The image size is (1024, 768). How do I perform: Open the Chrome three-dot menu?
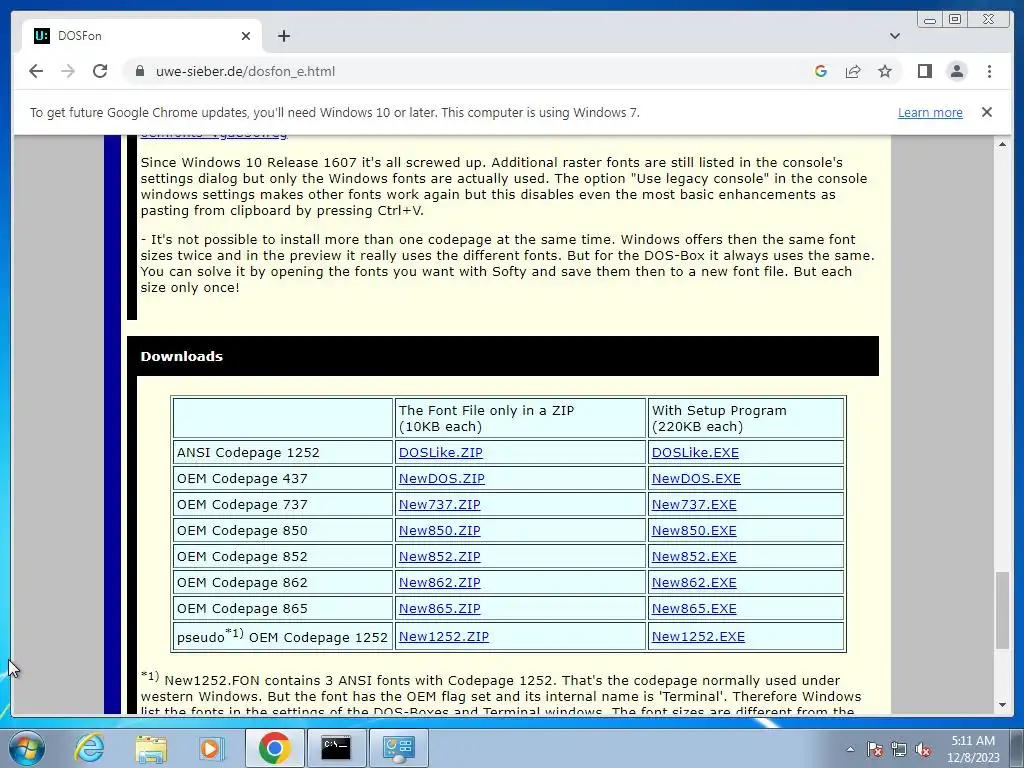[x=989, y=71]
